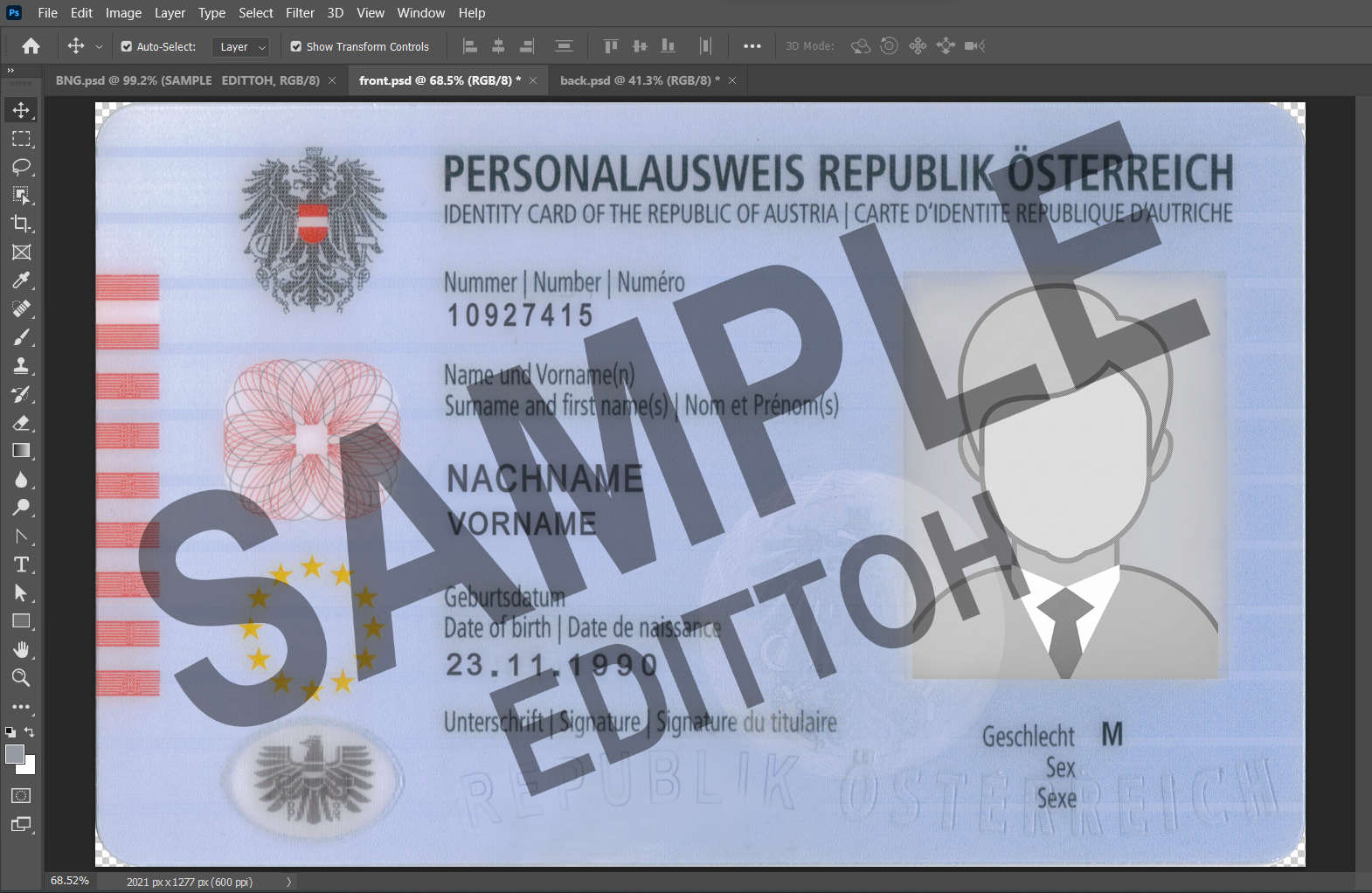1372x893 pixels.
Task: Toggle Show Transform Controls checkbox
Action: [x=296, y=46]
